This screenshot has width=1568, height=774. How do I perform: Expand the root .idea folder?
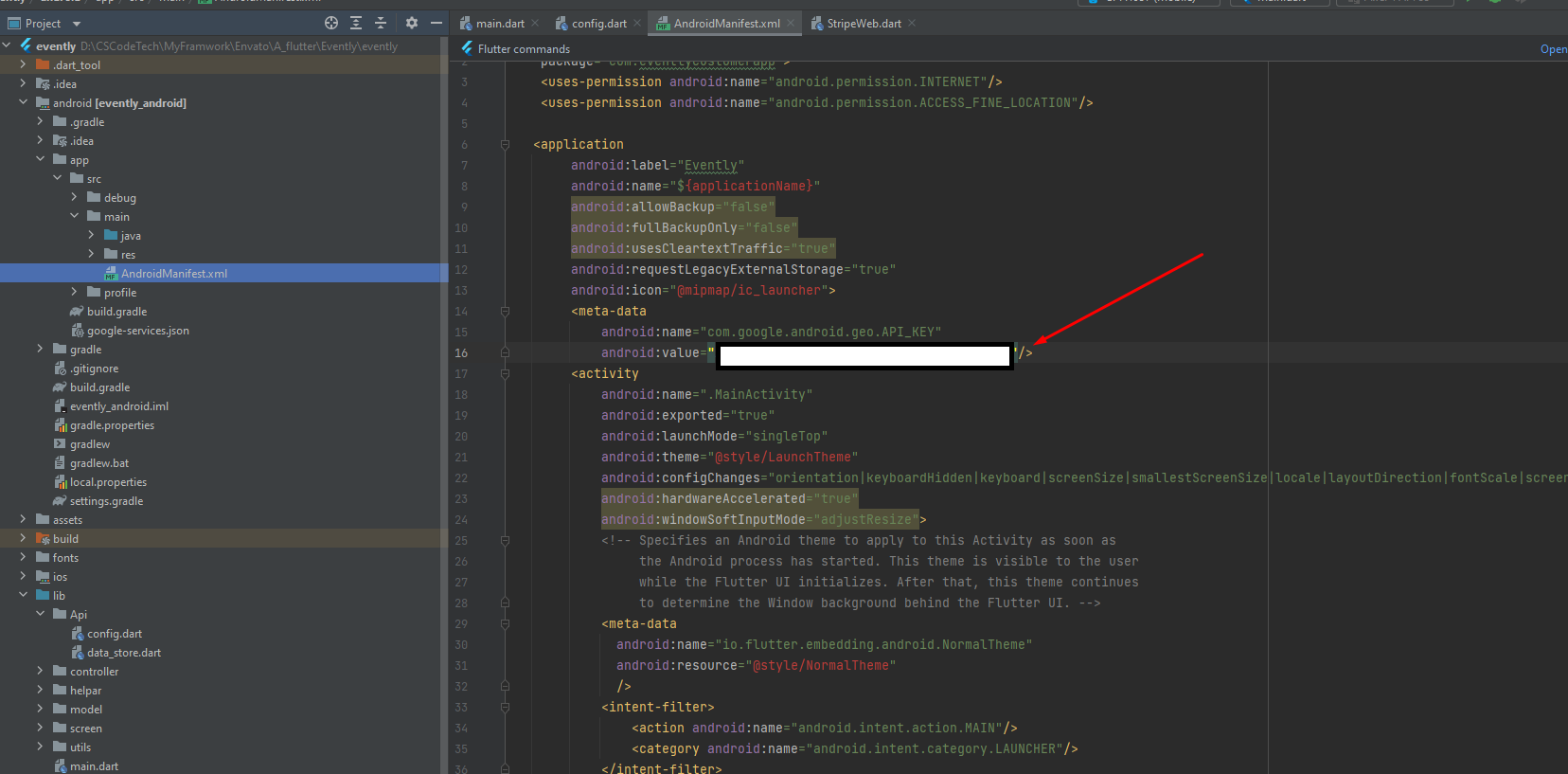(23, 83)
